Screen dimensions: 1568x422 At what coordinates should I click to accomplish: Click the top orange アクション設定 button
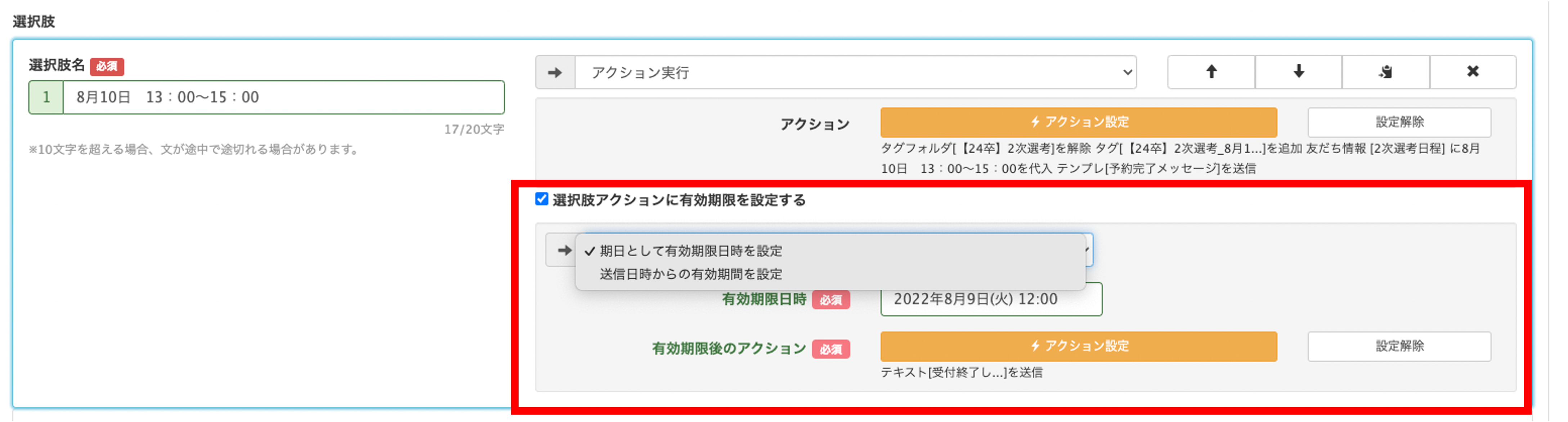click(x=1078, y=122)
